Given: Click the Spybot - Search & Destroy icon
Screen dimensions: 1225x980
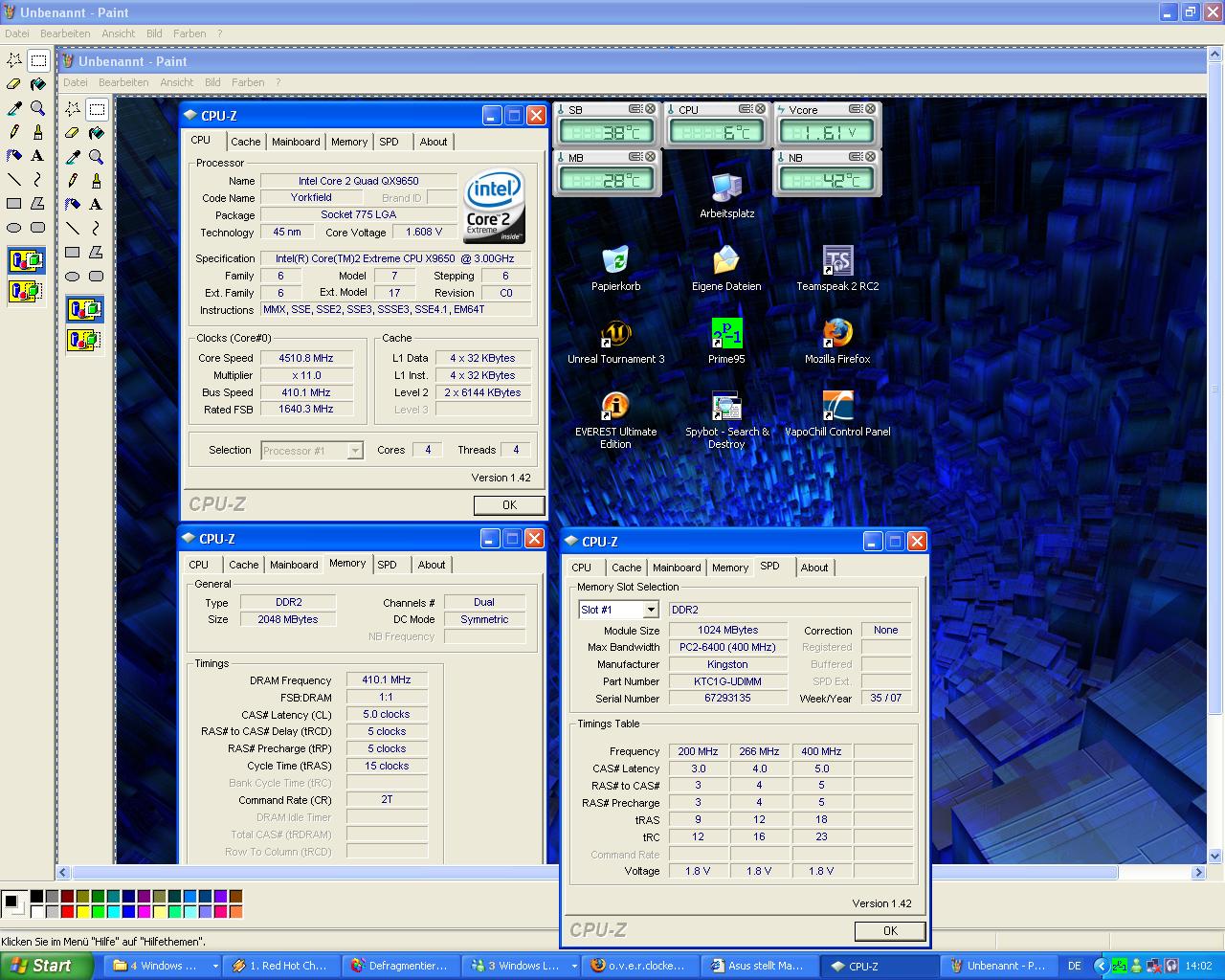Looking at the screenshot, I should 726,420.
